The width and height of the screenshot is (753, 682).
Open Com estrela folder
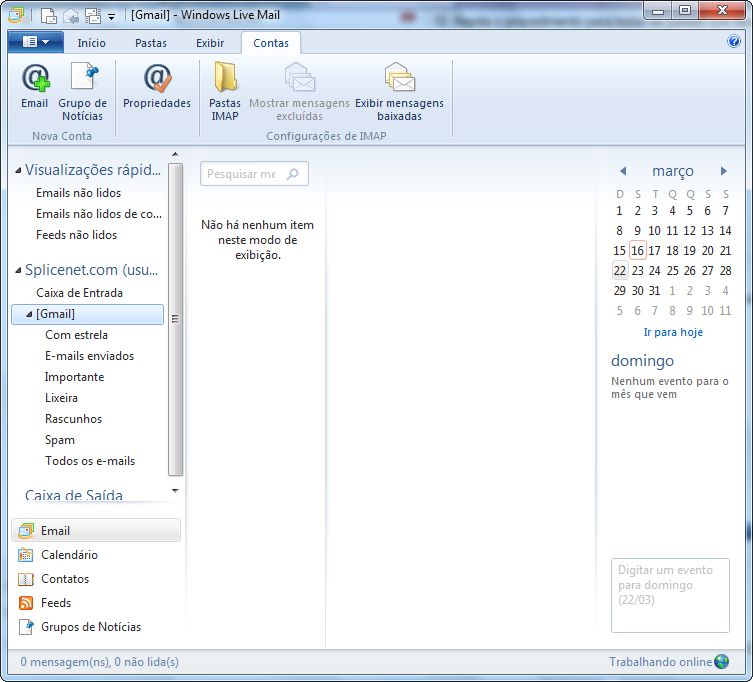76,335
